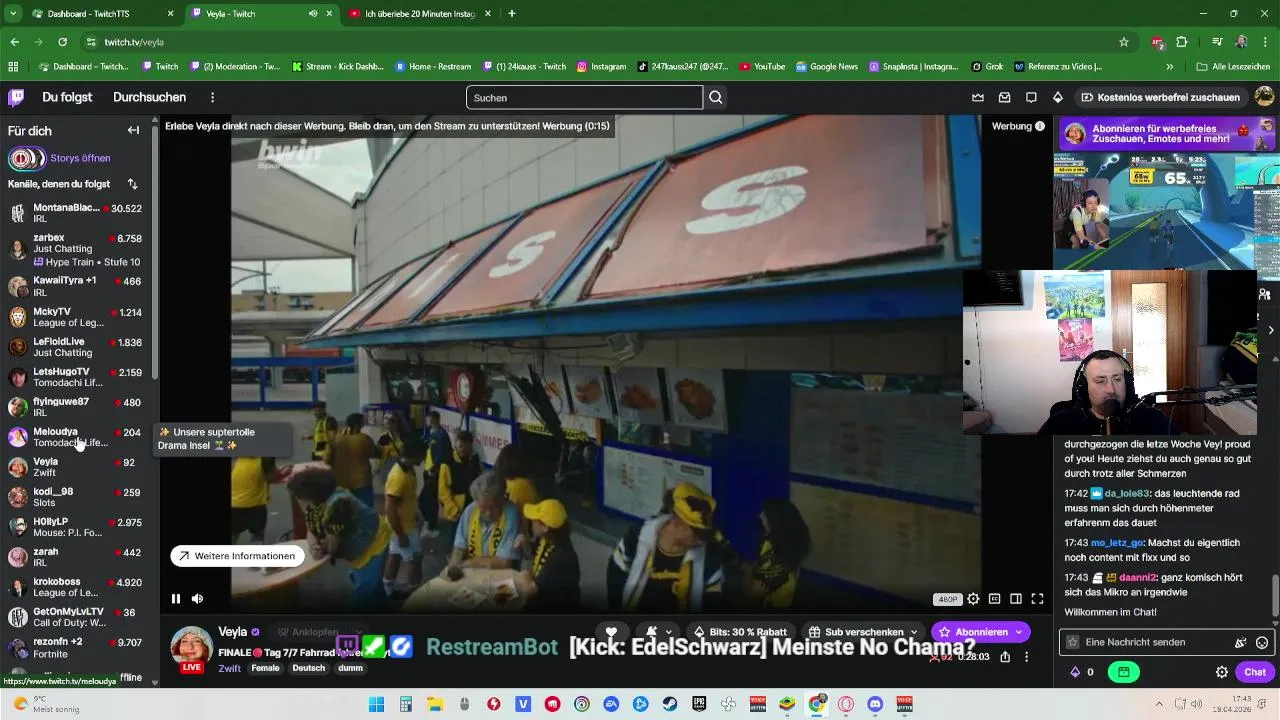1280x720 pixels.
Task: Open the player settings gear
Action: (x=973, y=599)
